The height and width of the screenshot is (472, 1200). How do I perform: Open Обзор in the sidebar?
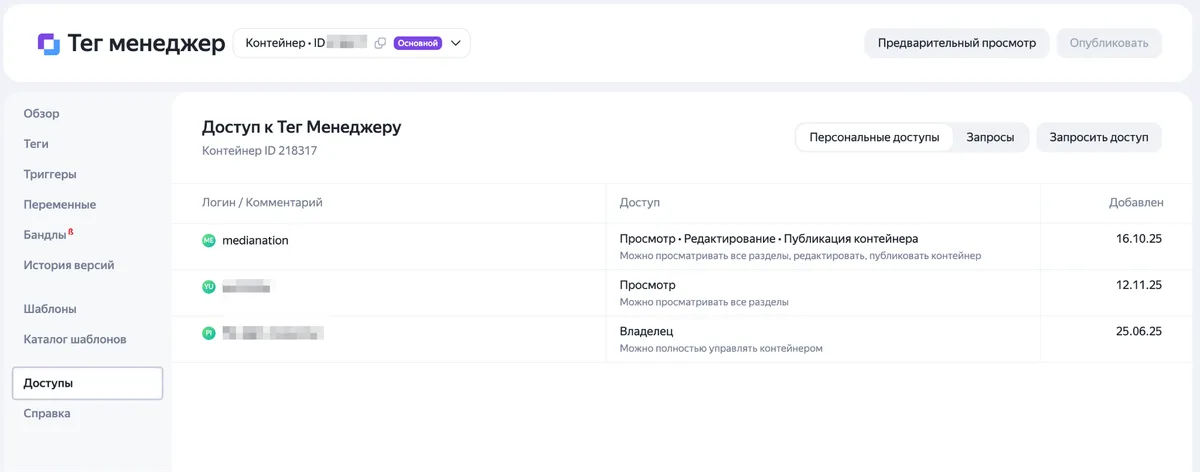click(42, 113)
